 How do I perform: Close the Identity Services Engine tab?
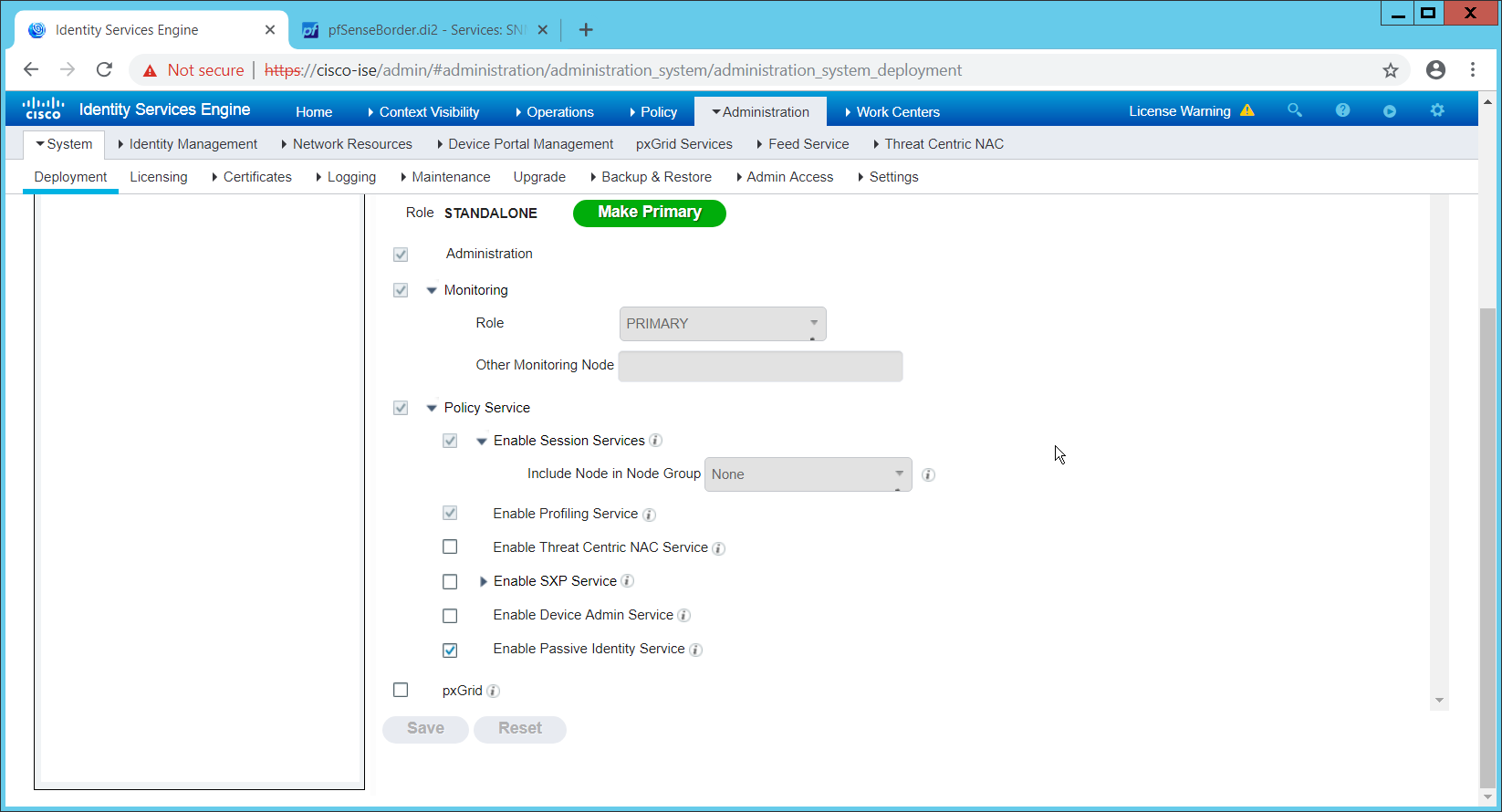(x=270, y=30)
